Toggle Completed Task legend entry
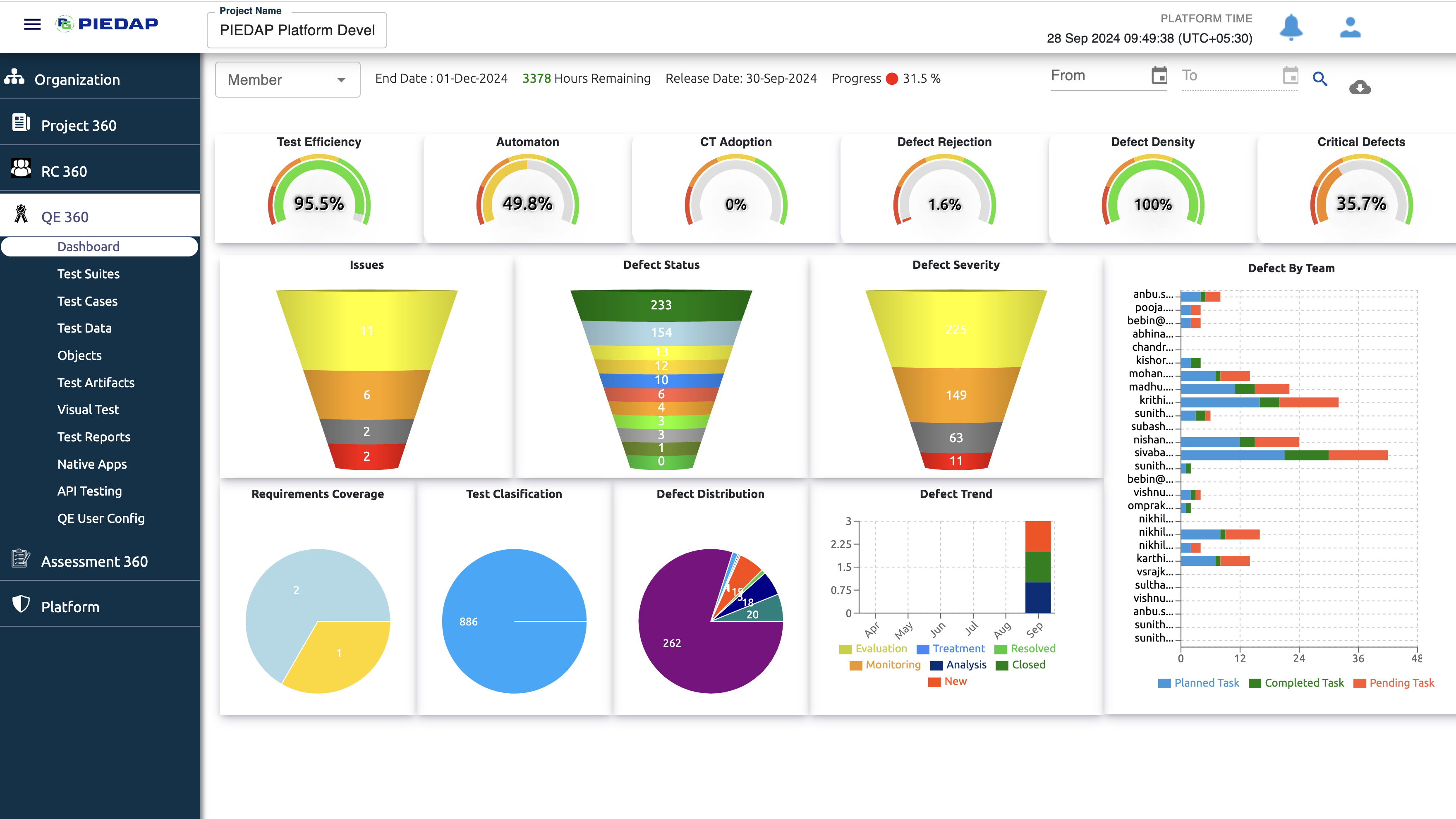 click(1296, 683)
